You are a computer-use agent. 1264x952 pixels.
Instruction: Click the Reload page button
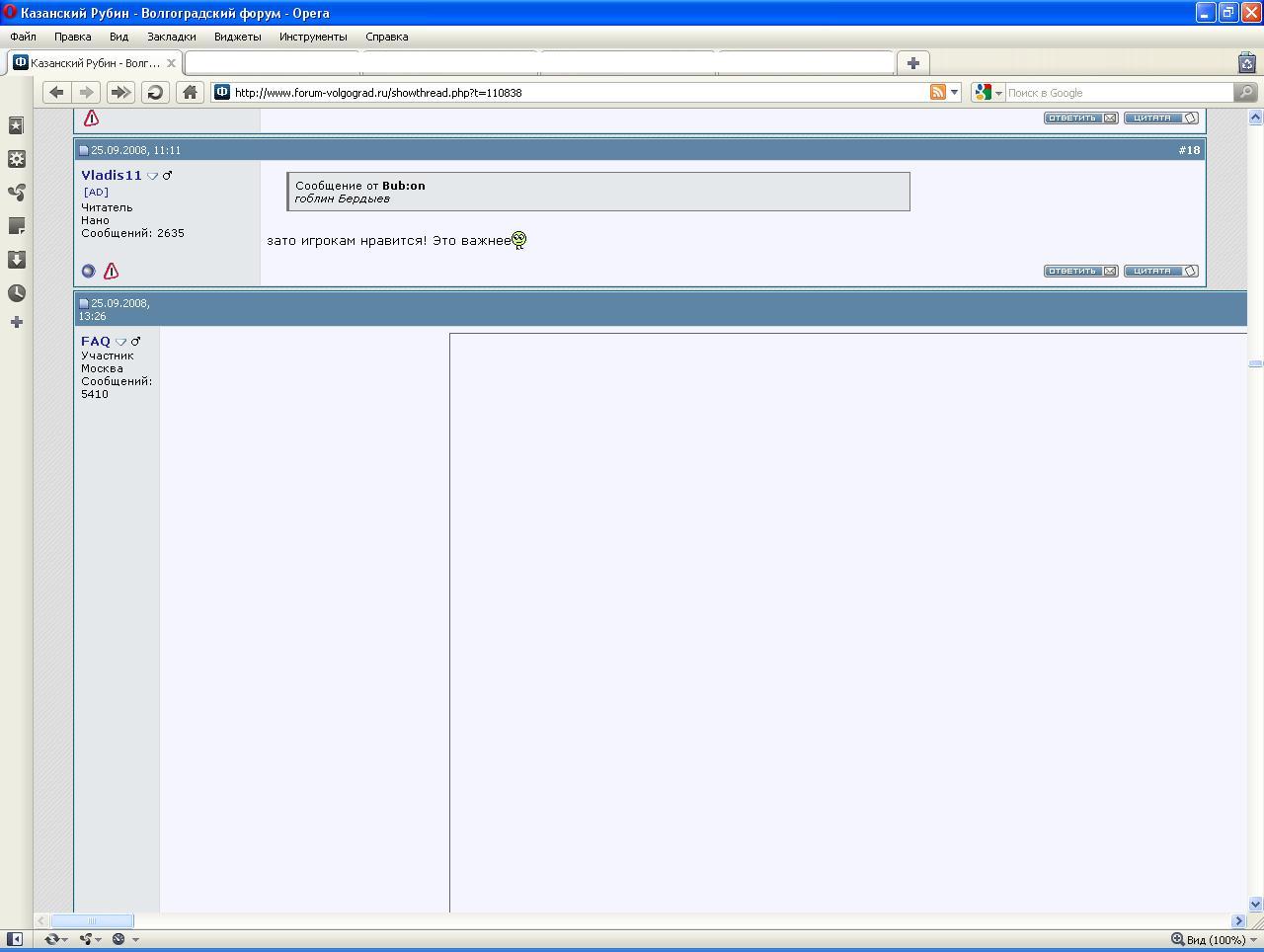(155, 92)
